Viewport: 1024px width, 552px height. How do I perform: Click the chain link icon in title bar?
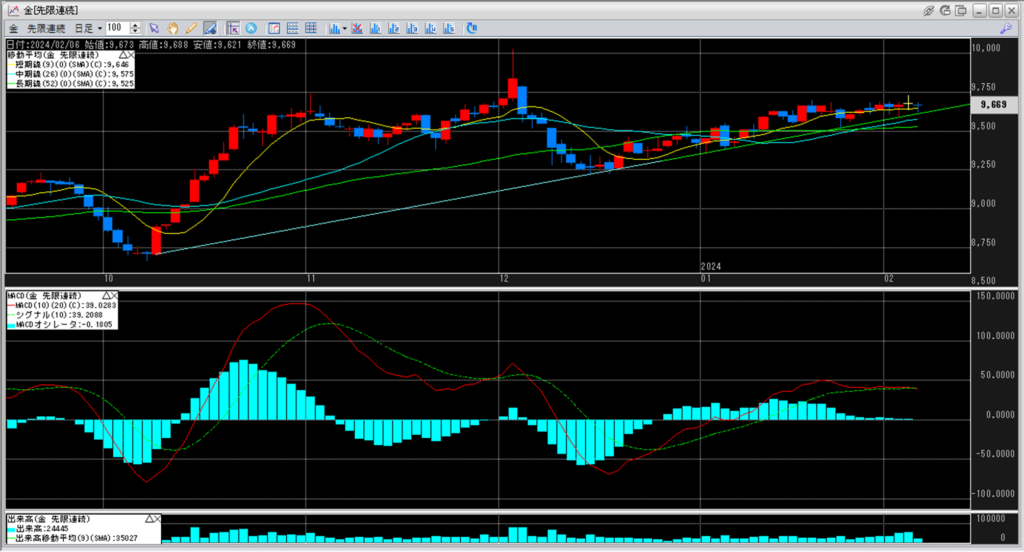click(x=929, y=9)
